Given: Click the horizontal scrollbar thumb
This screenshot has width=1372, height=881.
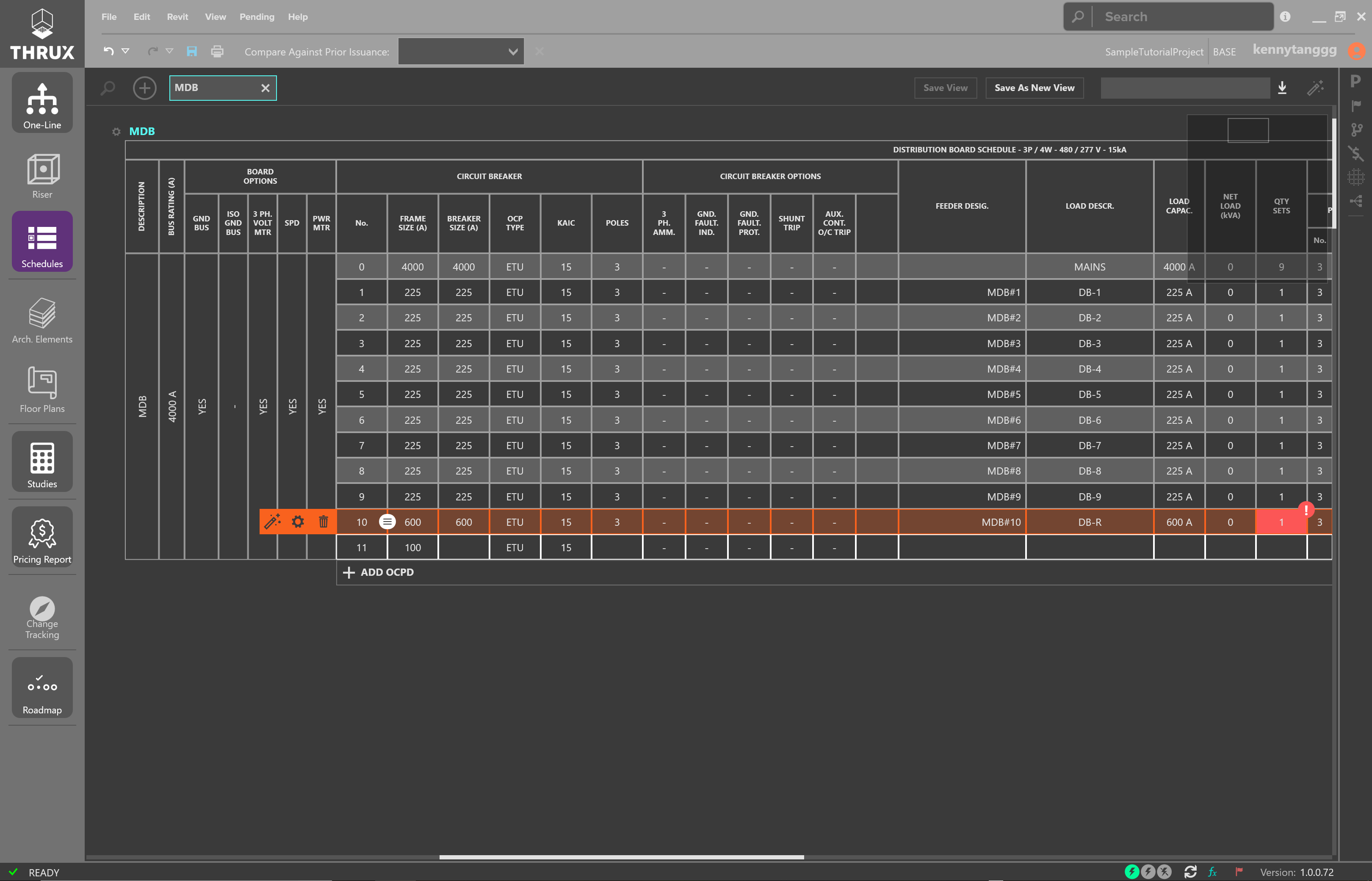Looking at the screenshot, I should 621,857.
